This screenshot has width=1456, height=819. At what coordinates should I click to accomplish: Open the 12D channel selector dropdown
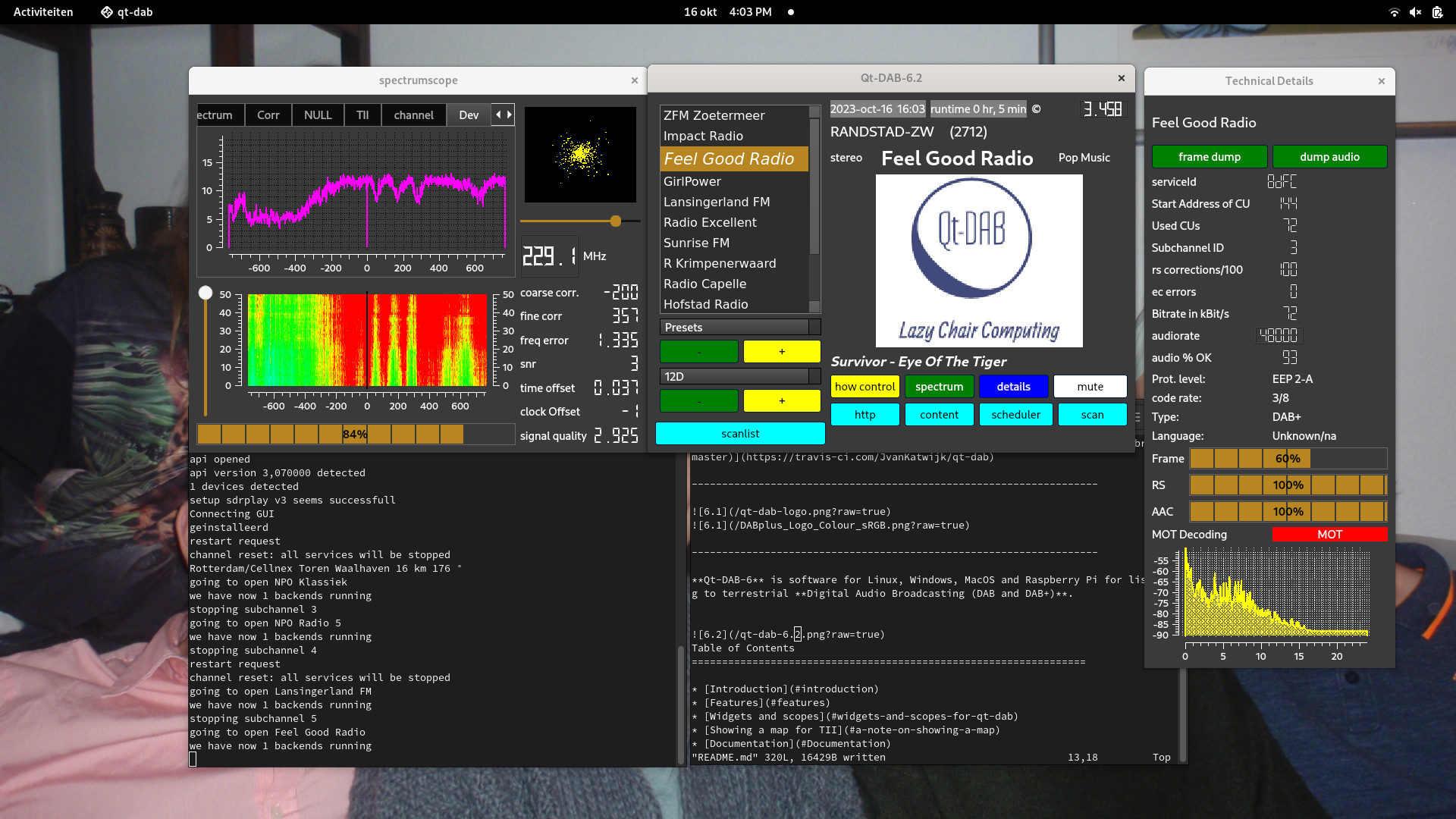(x=740, y=376)
